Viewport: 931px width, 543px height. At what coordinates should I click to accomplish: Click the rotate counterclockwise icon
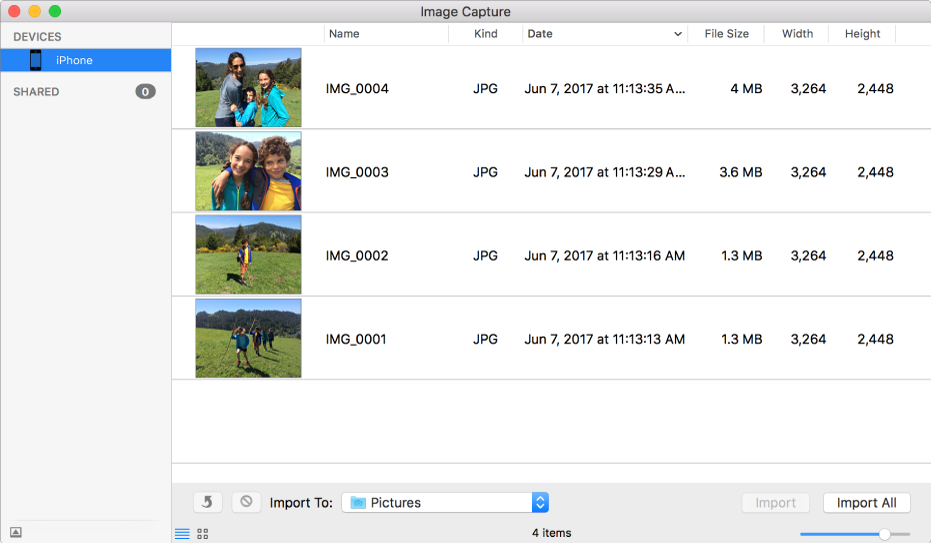[x=207, y=502]
